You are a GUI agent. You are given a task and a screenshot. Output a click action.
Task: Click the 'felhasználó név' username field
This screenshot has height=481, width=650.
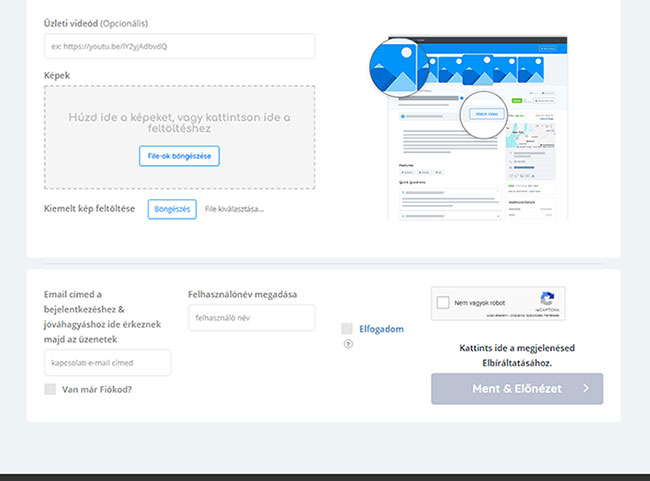tap(251, 318)
